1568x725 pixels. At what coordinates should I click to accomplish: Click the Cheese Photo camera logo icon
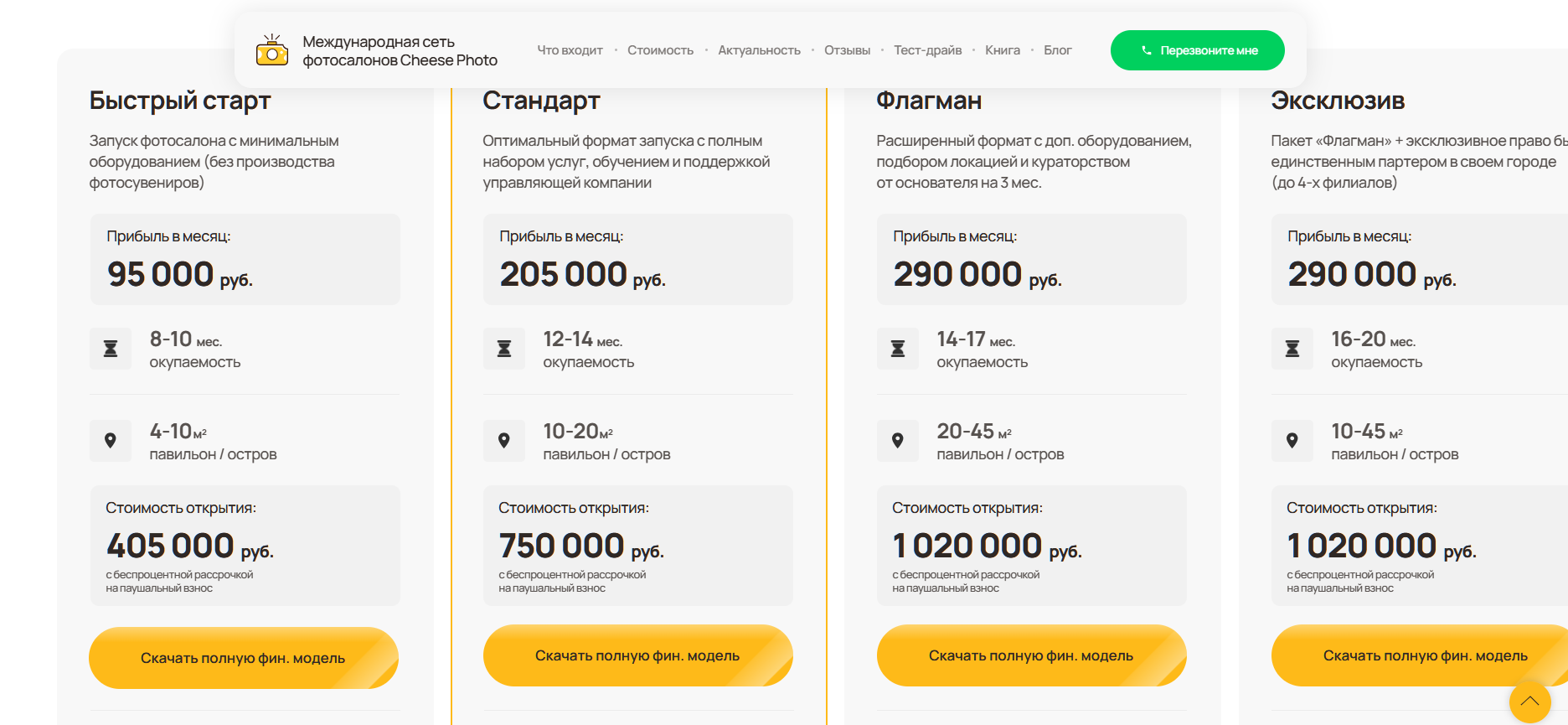(272, 50)
